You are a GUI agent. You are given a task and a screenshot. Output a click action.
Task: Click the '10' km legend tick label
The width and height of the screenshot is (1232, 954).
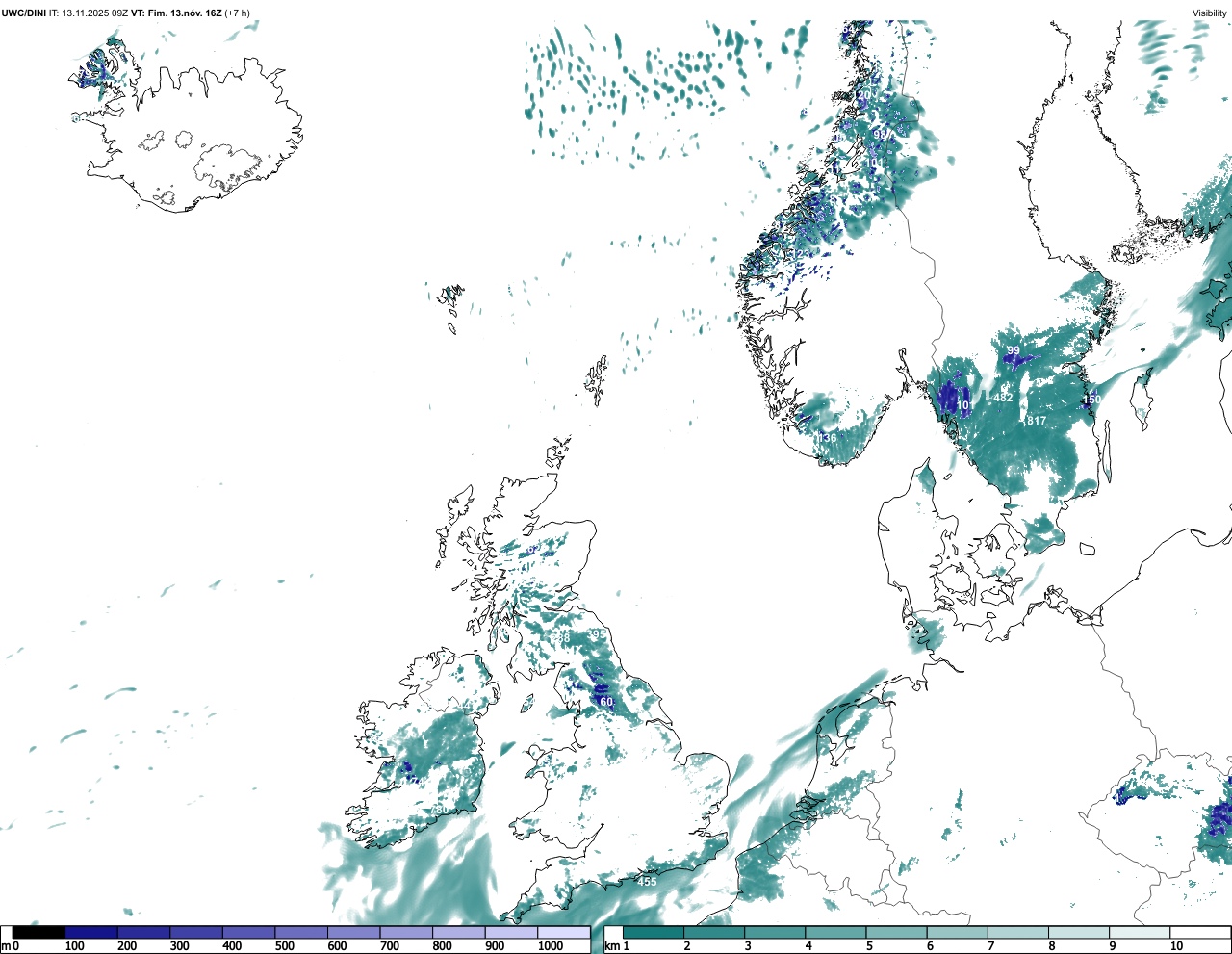pos(1176,946)
